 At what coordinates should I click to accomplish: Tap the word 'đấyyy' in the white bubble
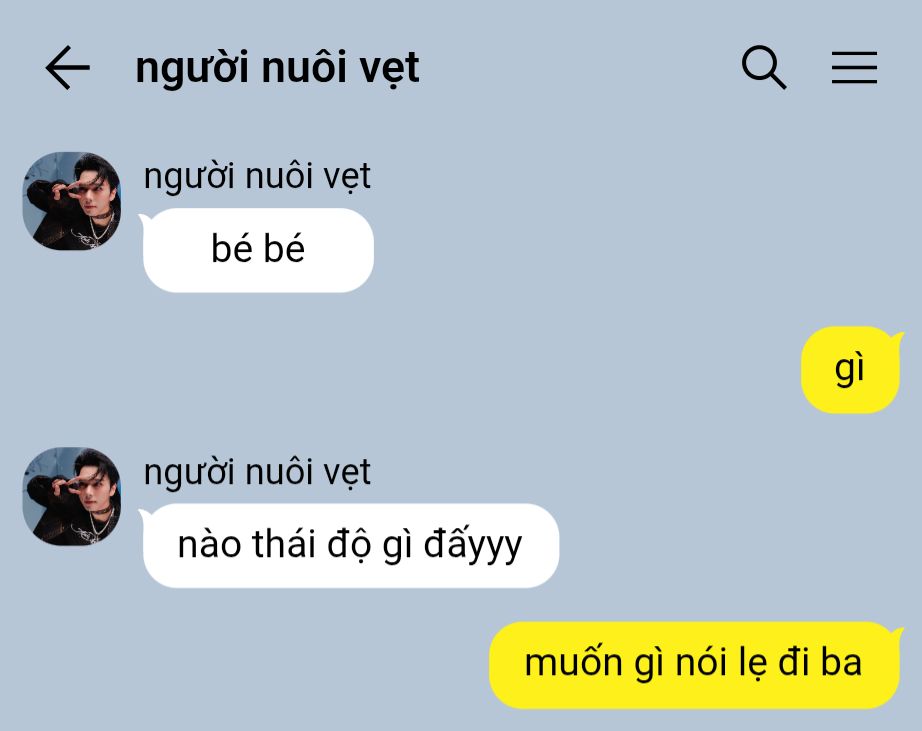point(472,545)
